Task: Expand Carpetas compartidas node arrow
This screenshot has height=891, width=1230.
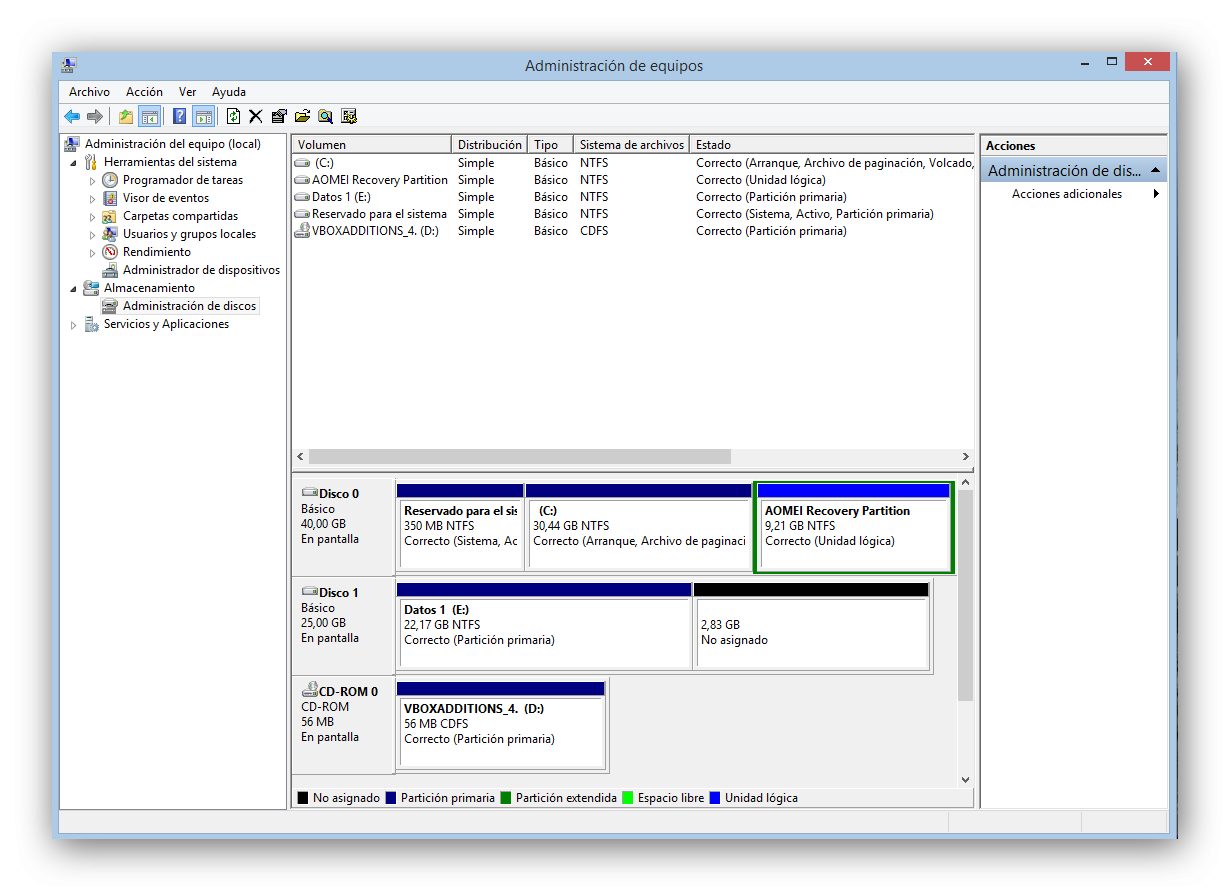Action: pos(92,217)
